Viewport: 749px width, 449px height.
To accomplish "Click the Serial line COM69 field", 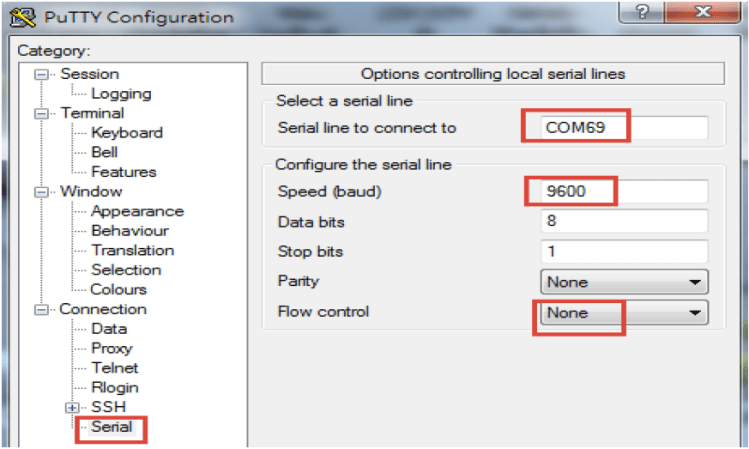I will [623, 128].
